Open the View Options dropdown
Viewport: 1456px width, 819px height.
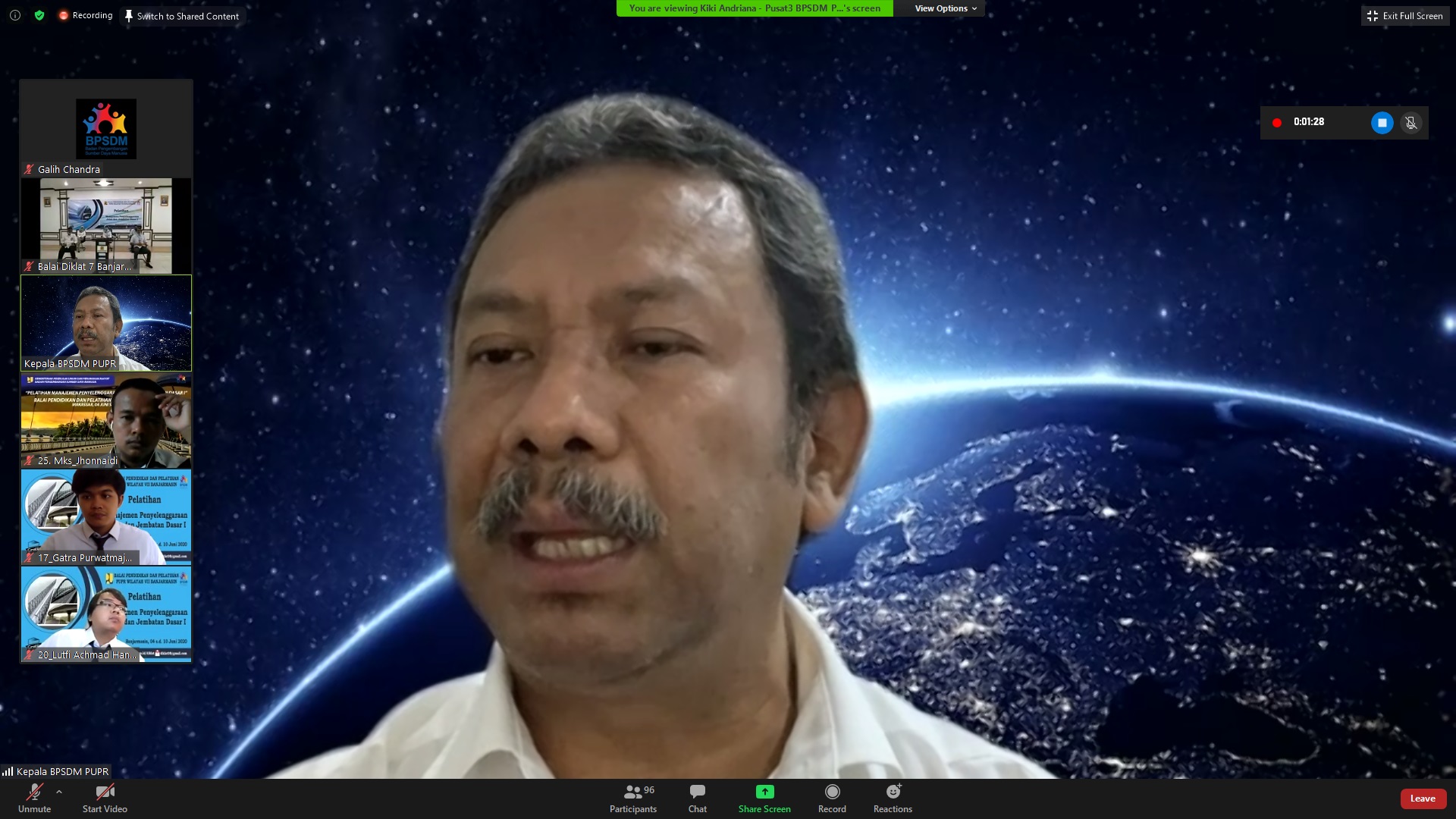[x=945, y=8]
